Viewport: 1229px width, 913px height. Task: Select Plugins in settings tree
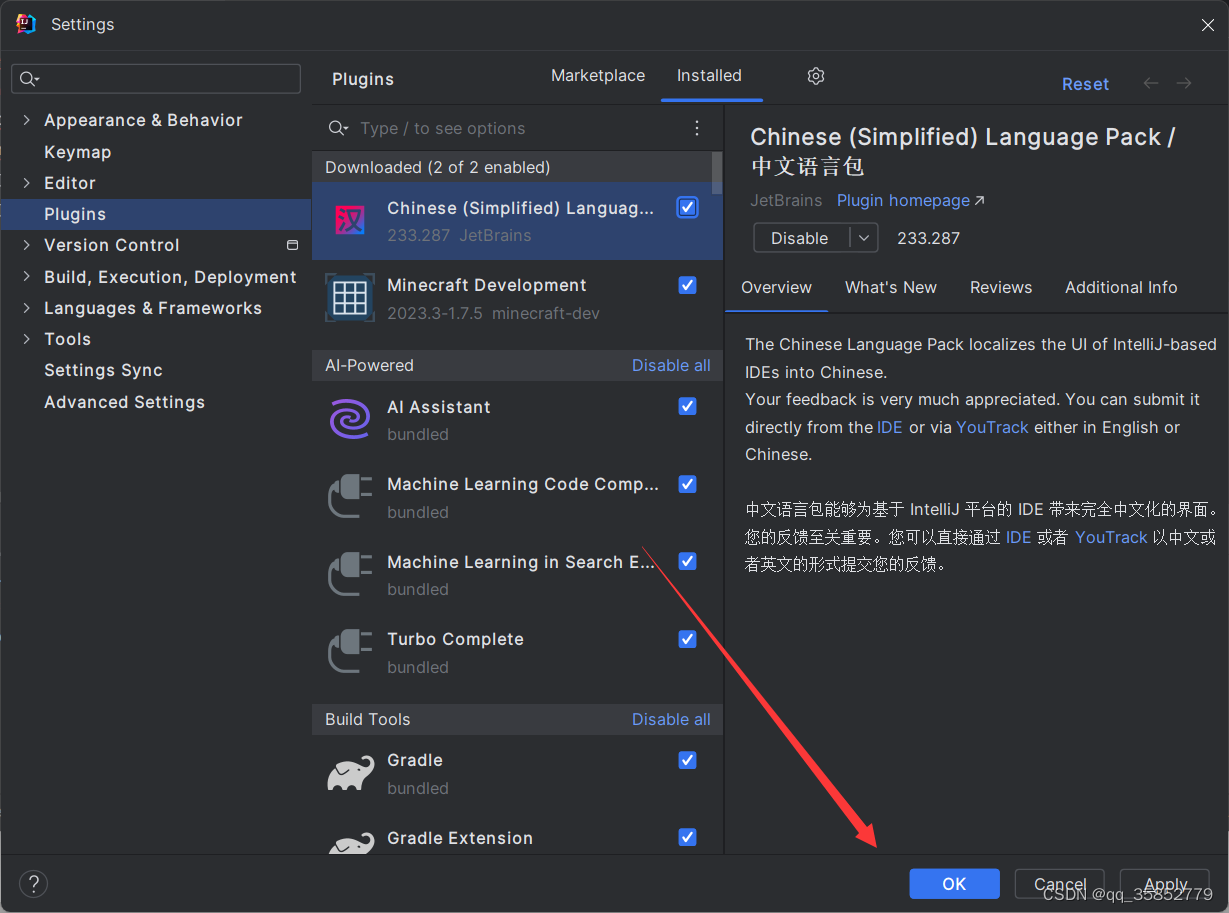pos(155,214)
